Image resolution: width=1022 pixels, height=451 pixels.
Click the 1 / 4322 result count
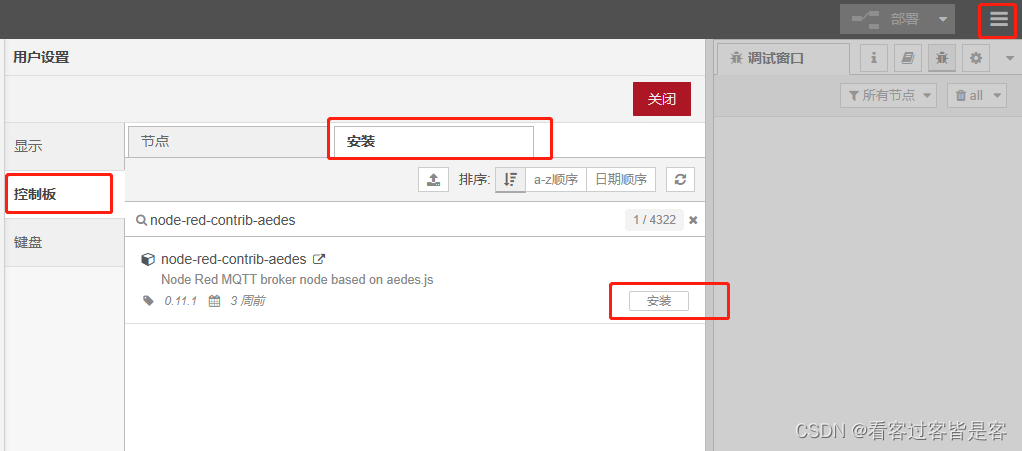click(654, 220)
